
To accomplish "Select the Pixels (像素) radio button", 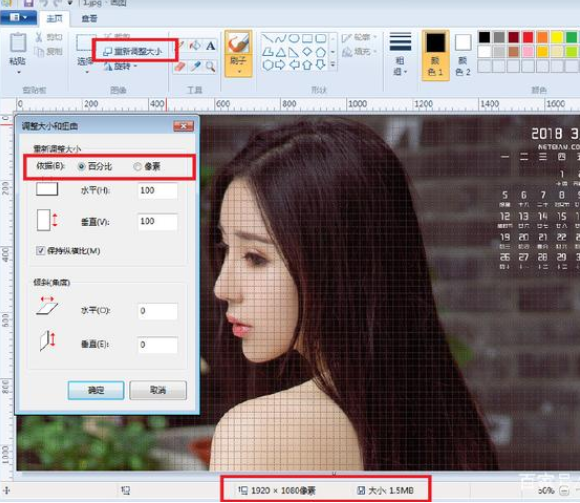I will pos(137,167).
